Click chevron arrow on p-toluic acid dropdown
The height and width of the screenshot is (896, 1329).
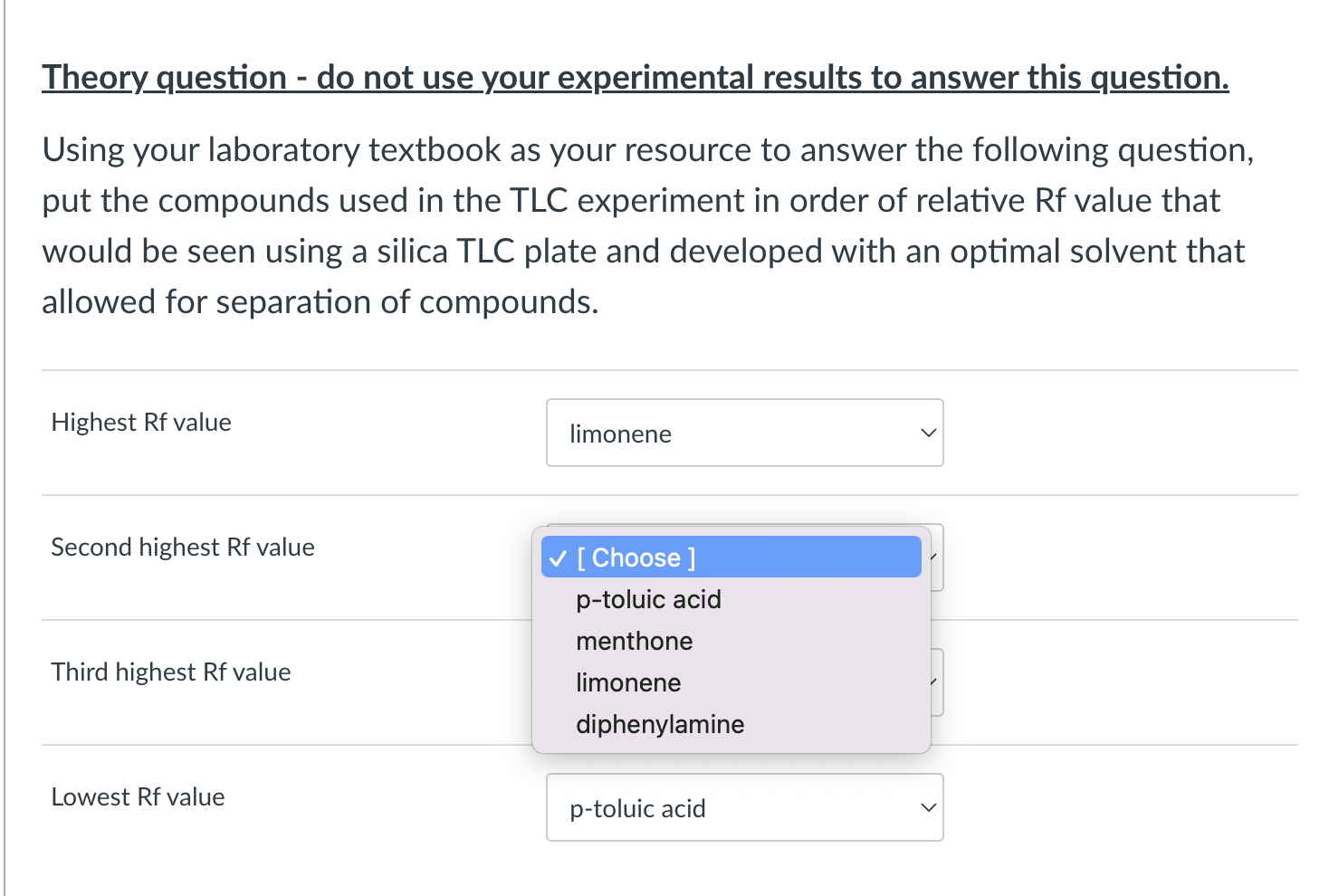click(x=927, y=807)
